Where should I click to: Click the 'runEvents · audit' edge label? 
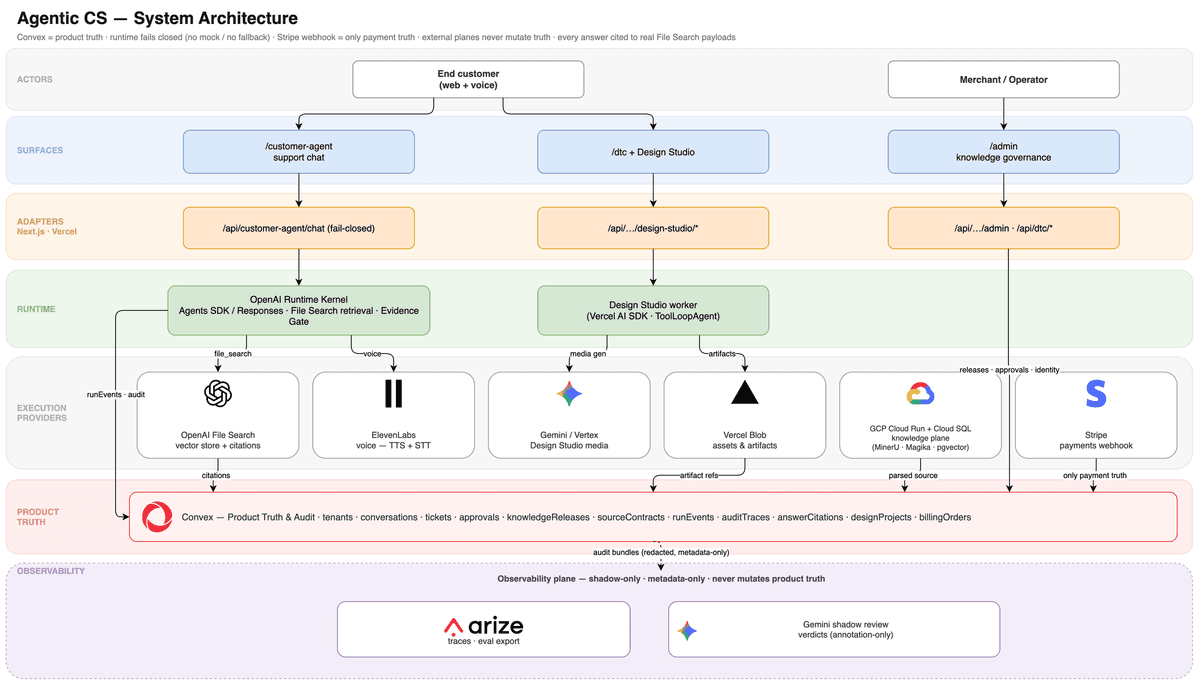(116, 394)
